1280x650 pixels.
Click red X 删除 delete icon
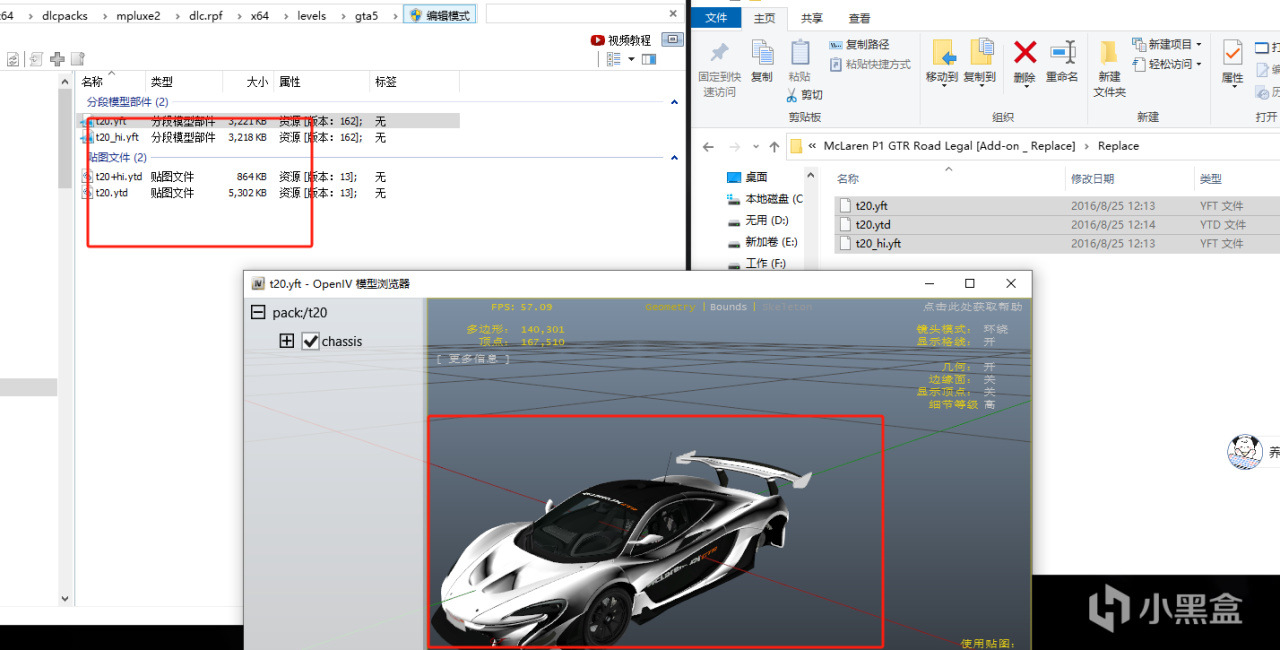click(1025, 52)
